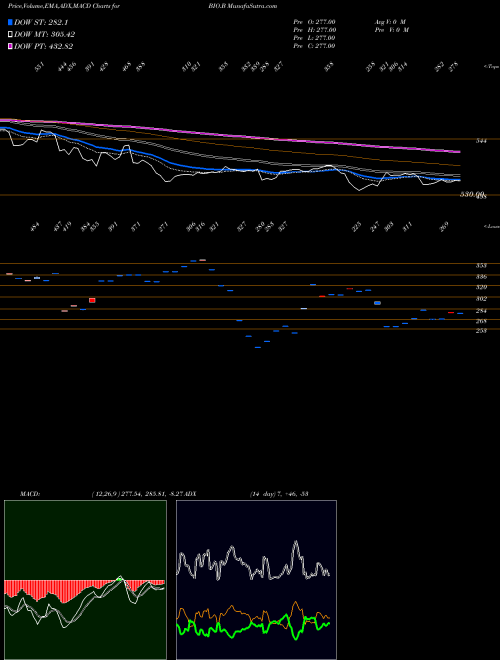Screen dimensions: 500x660
Task: Click the 544 price axis label
Action: point(481,141)
